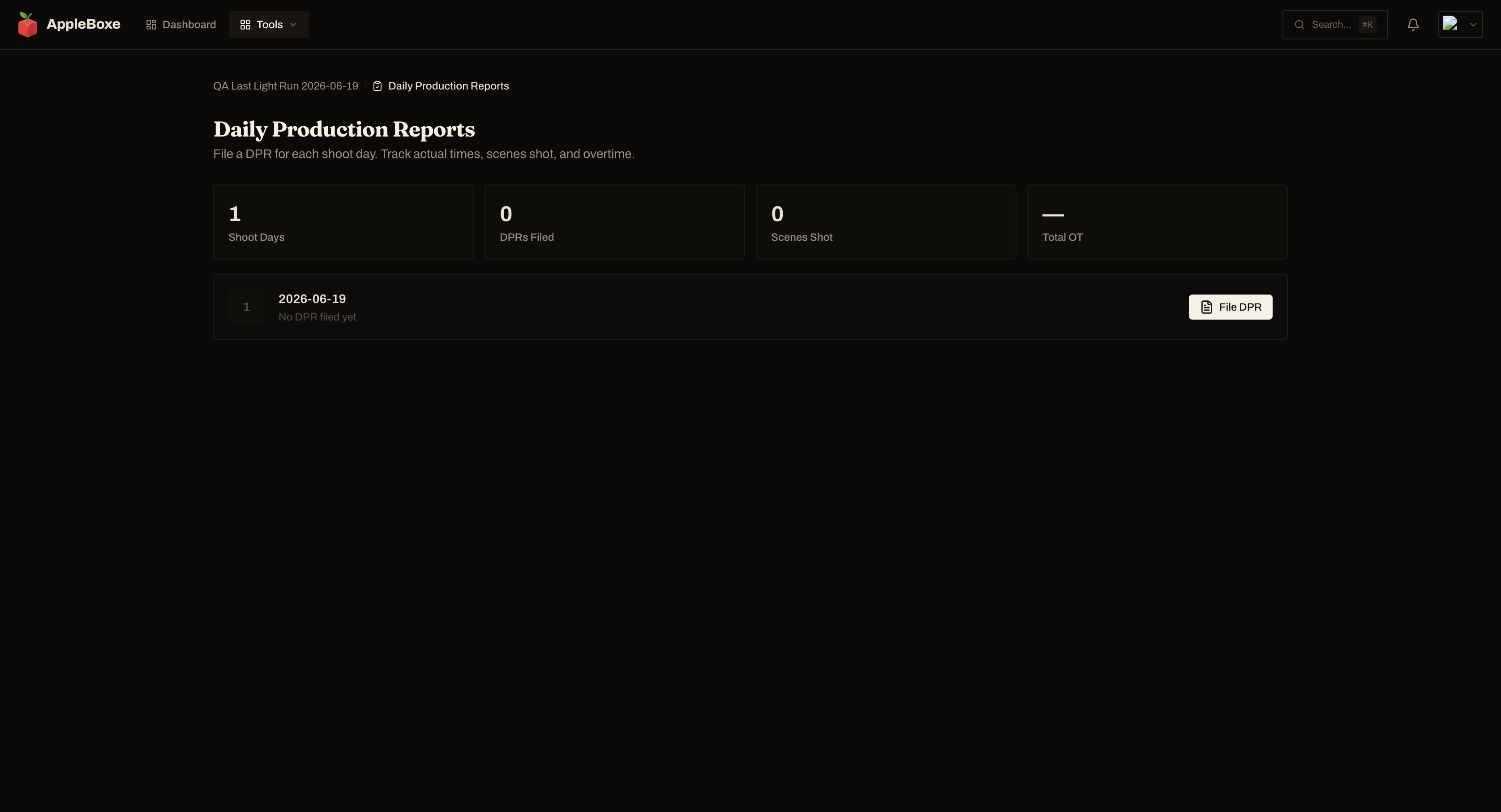The width and height of the screenshot is (1501, 812).
Task: Click the Shoot Days stat card
Action: coord(343,222)
